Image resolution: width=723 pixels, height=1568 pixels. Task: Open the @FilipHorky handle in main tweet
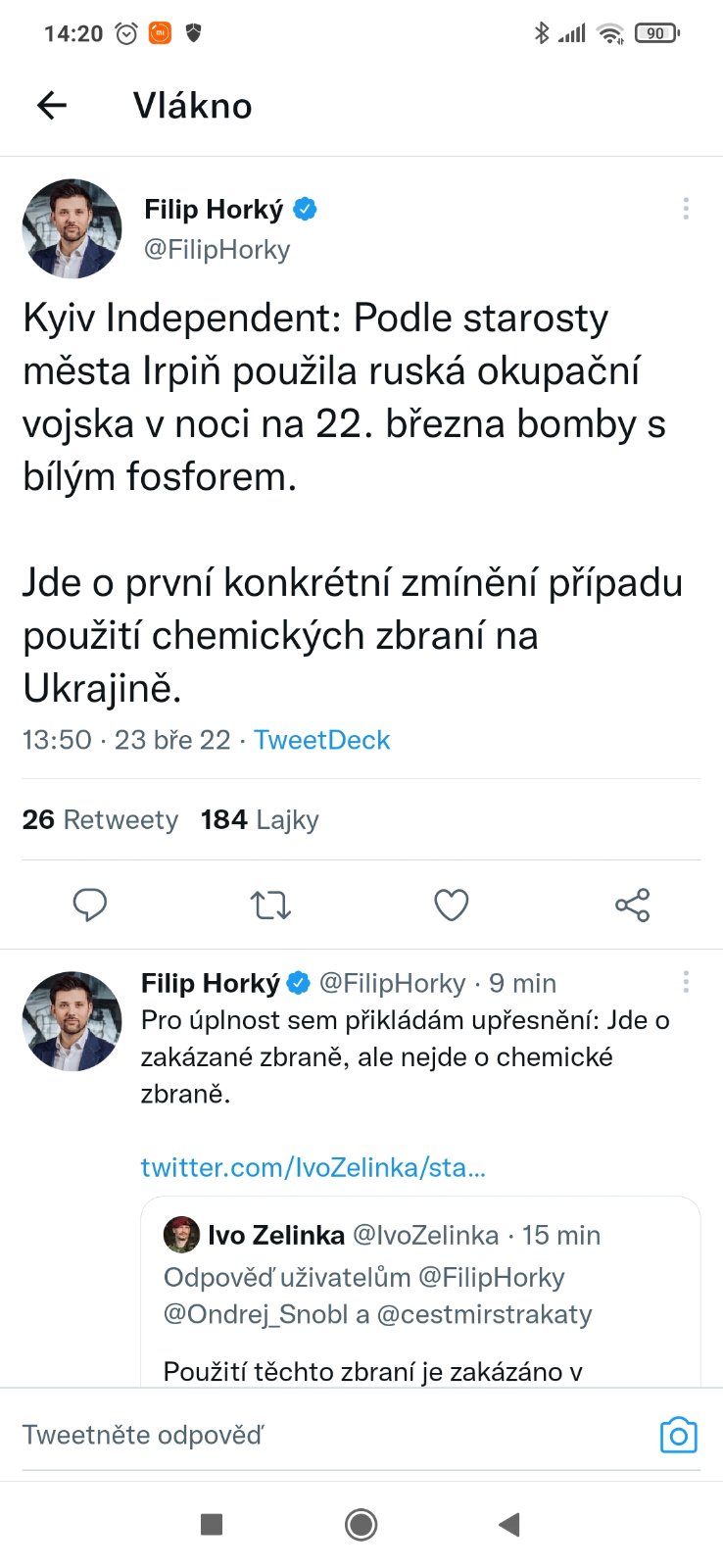tap(217, 250)
